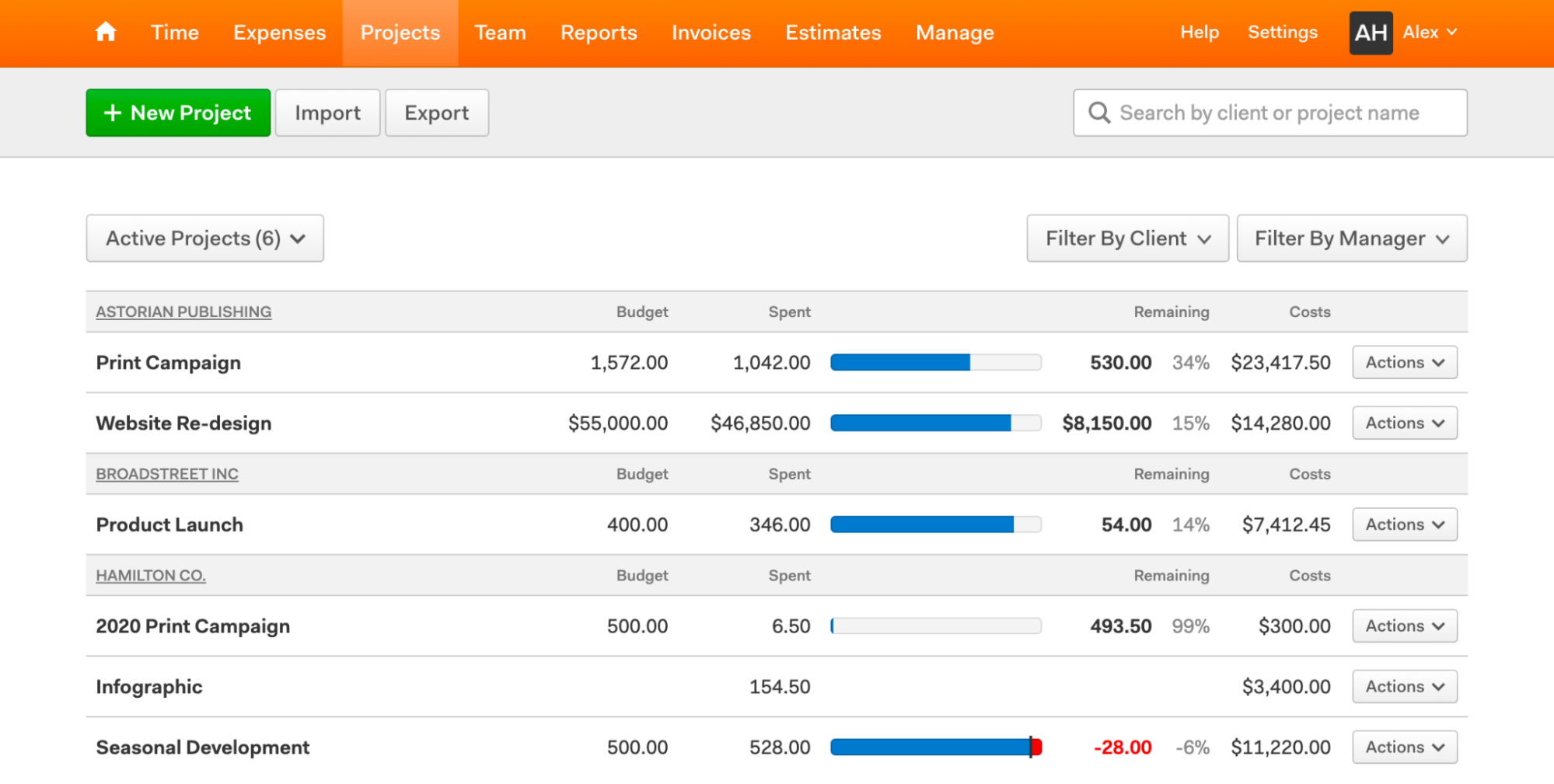Select the Manage menu item
The width and height of the screenshot is (1554, 784).
click(x=955, y=32)
